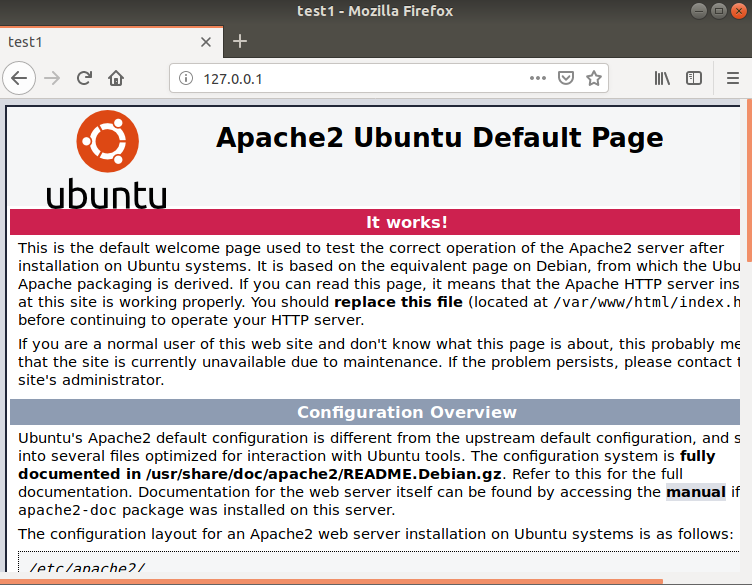The height and width of the screenshot is (585, 752).
Task: Reload the current page
Action: point(84,78)
